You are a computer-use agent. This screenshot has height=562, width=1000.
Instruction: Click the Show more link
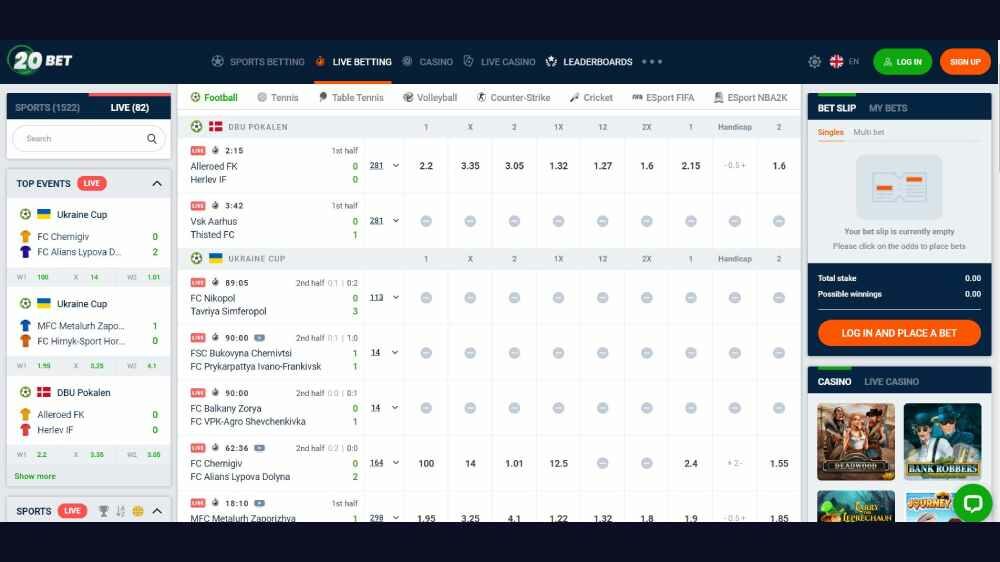35,476
